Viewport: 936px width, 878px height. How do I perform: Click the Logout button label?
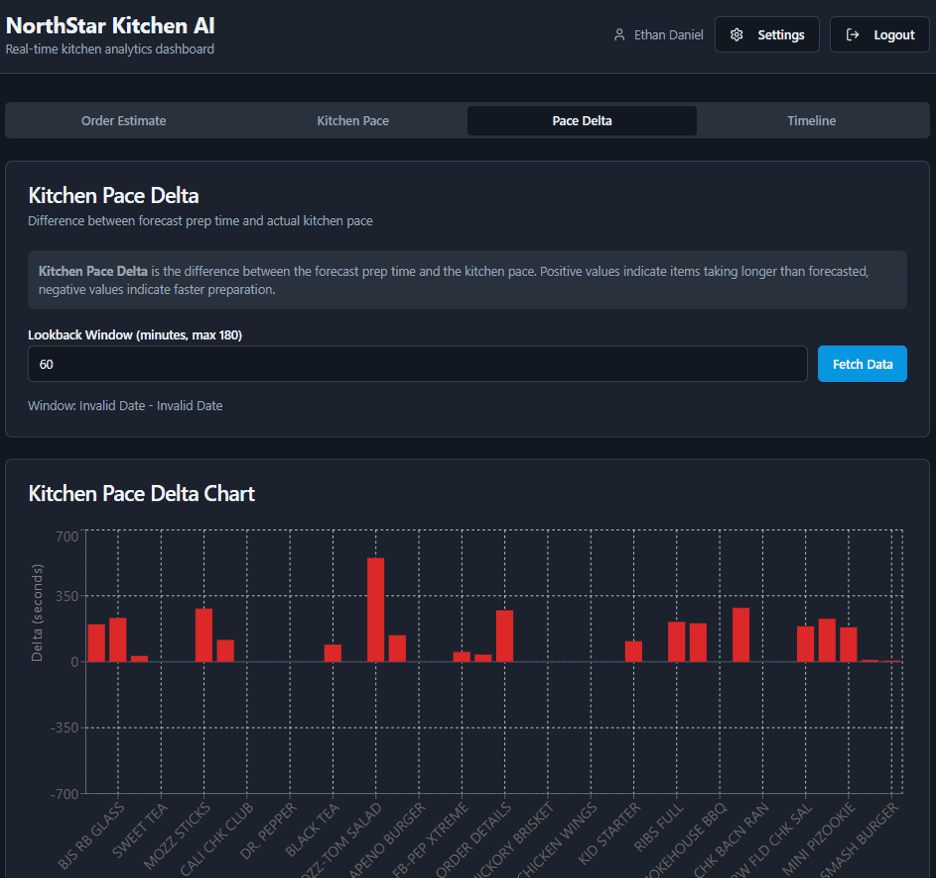894,35
